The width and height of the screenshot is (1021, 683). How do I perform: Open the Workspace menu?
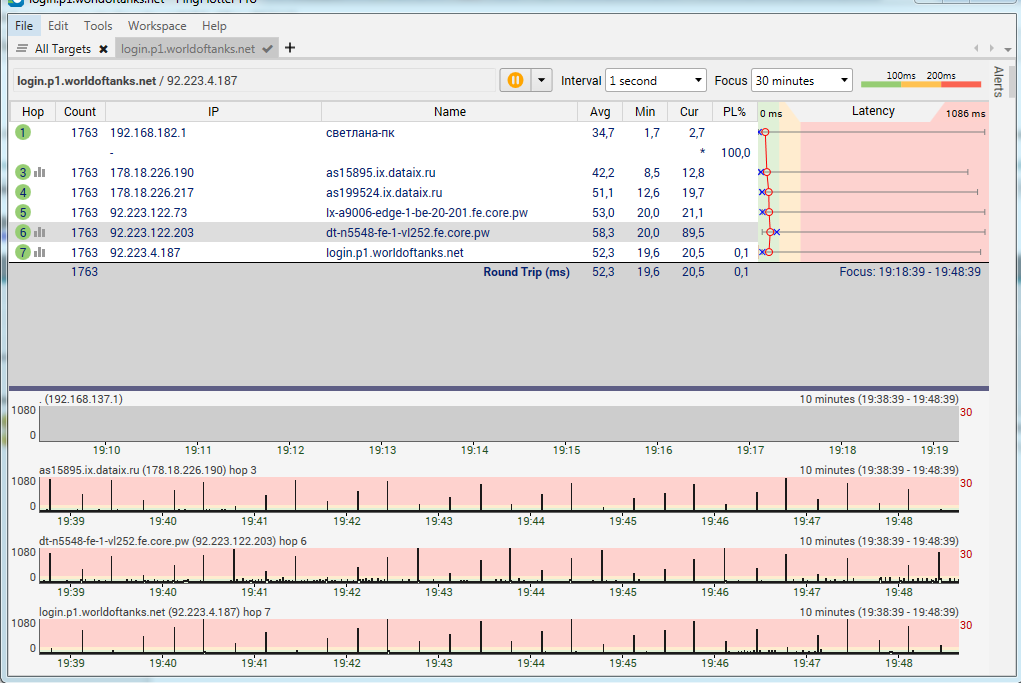[x=157, y=26]
